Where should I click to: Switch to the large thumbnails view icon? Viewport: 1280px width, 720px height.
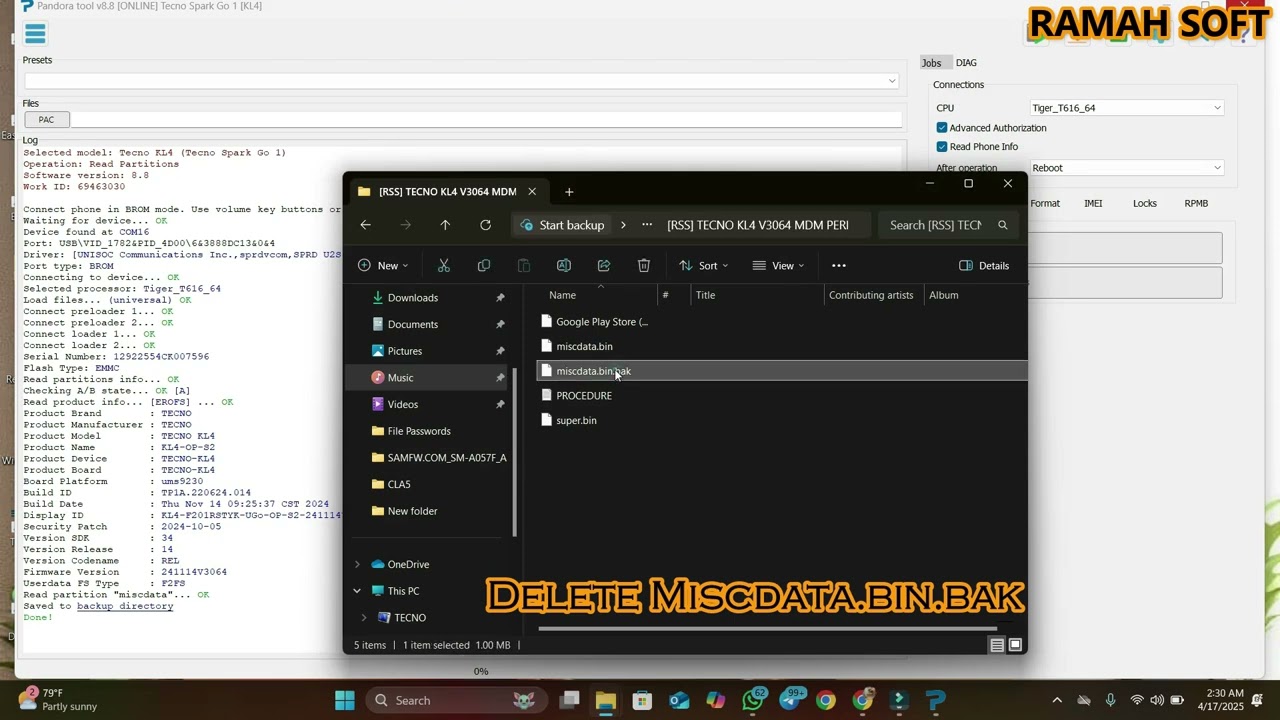(x=1015, y=645)
